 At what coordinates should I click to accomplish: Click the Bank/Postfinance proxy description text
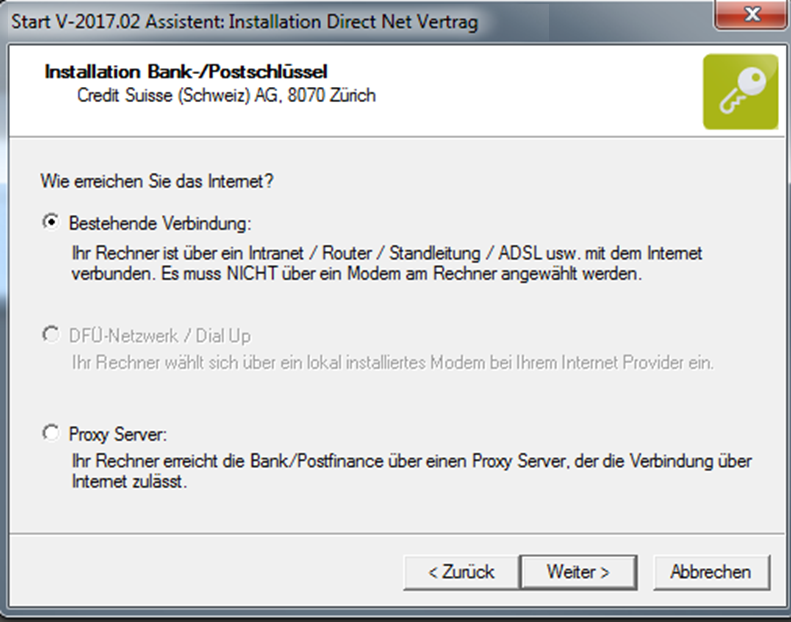[x=412, y=461]
